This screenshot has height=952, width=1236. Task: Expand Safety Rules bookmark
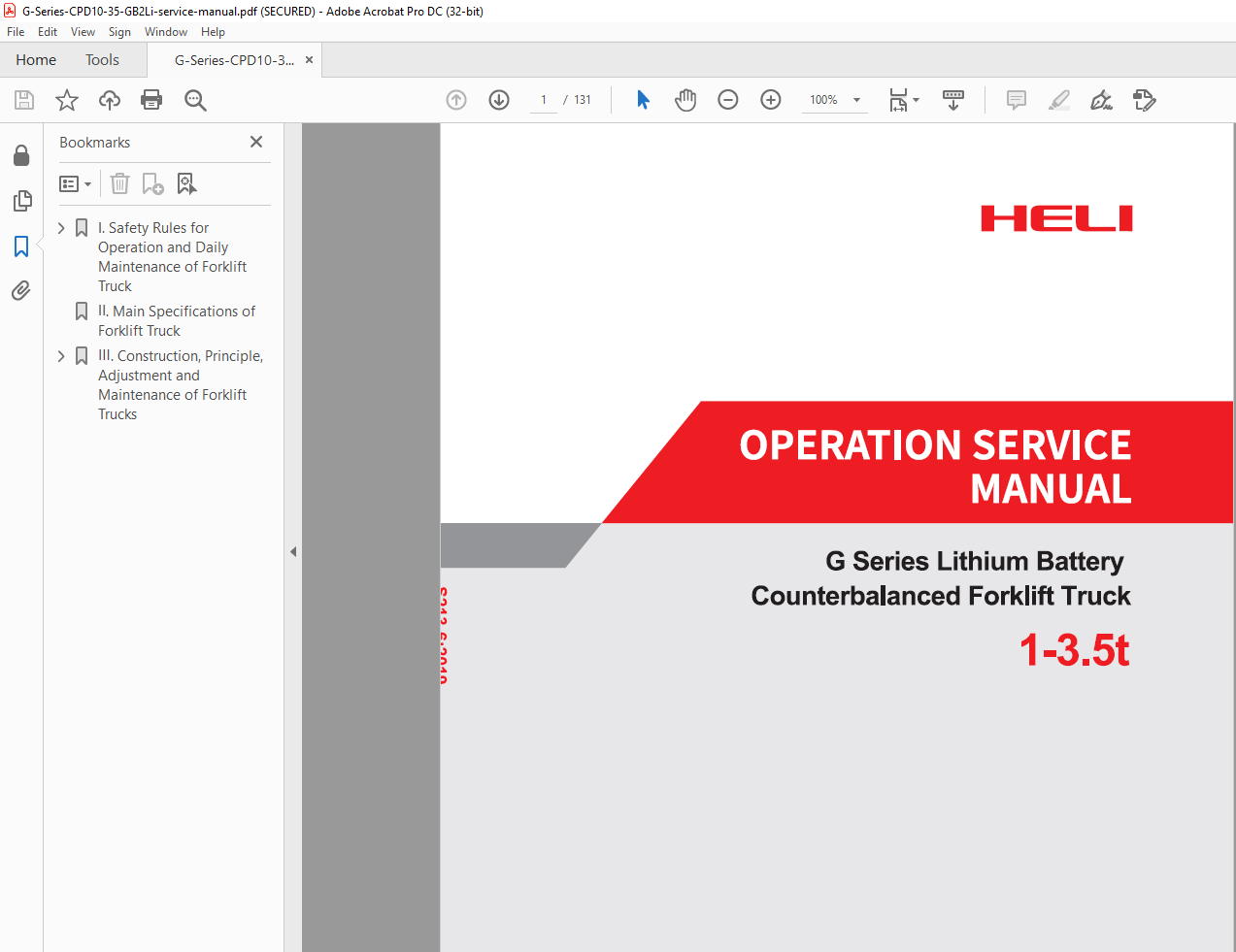(61, 228)
